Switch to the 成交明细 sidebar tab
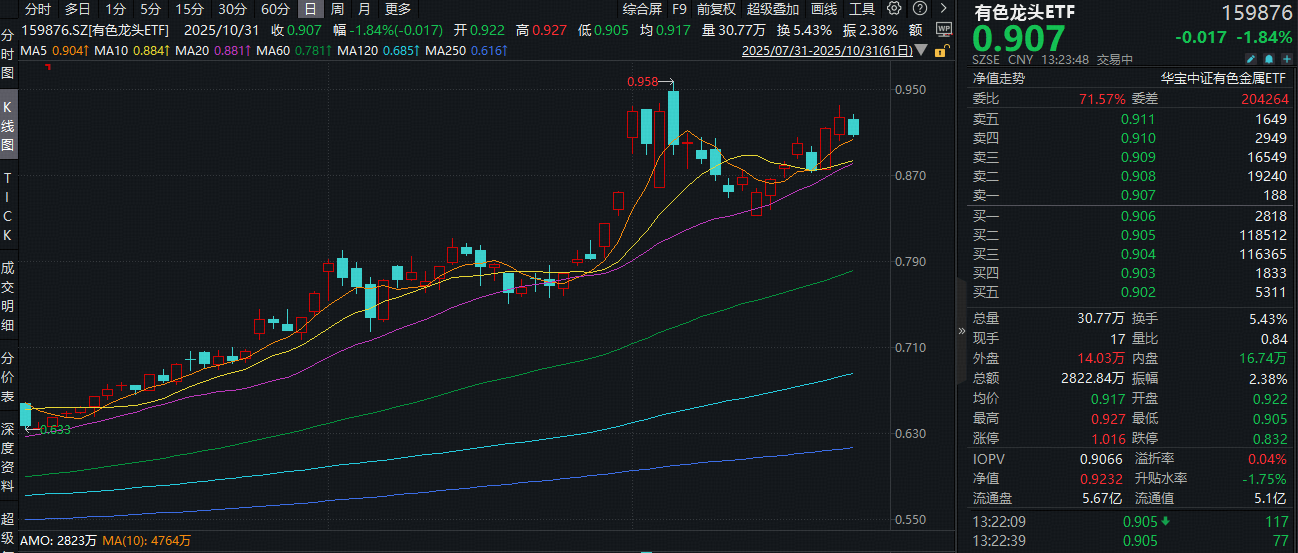Viewport: 1298px width, 553px height. click(x=8, y=295)
